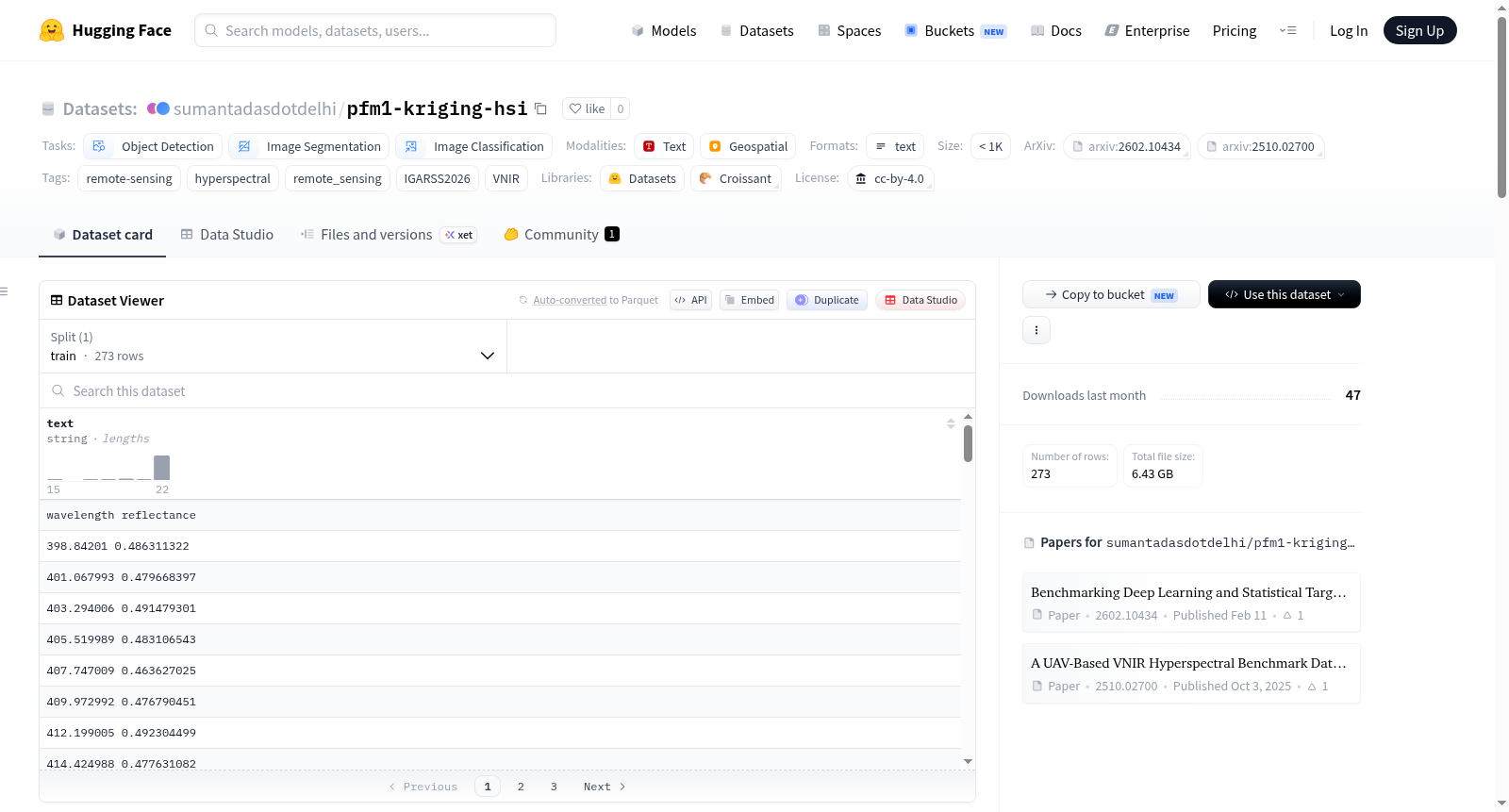Click the Croissant library tag

[x=735, y=178]
